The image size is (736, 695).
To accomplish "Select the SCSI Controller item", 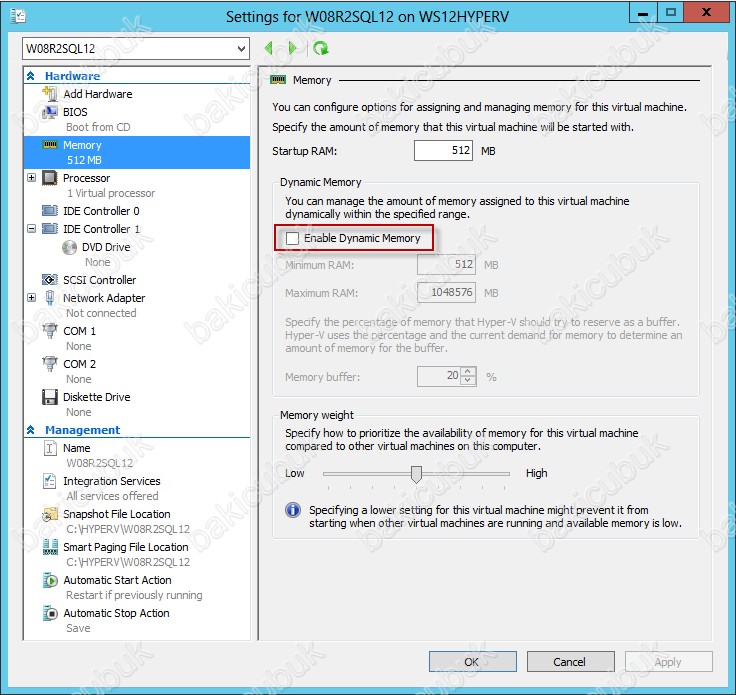I will (100, 280).
